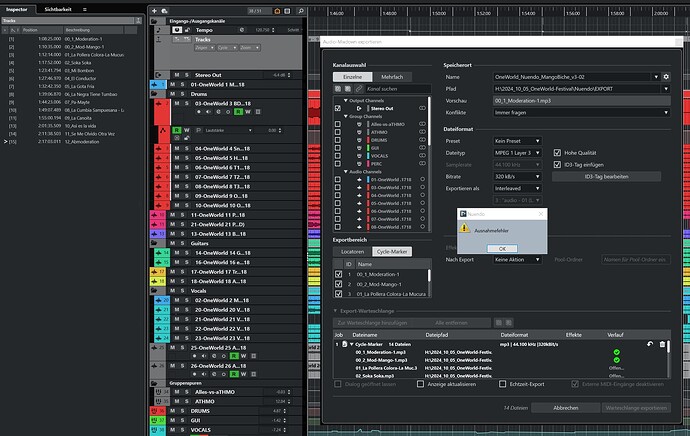
Task: Solo the Stereo Out track
Action: pyautogui.click(x=186, y=75)
